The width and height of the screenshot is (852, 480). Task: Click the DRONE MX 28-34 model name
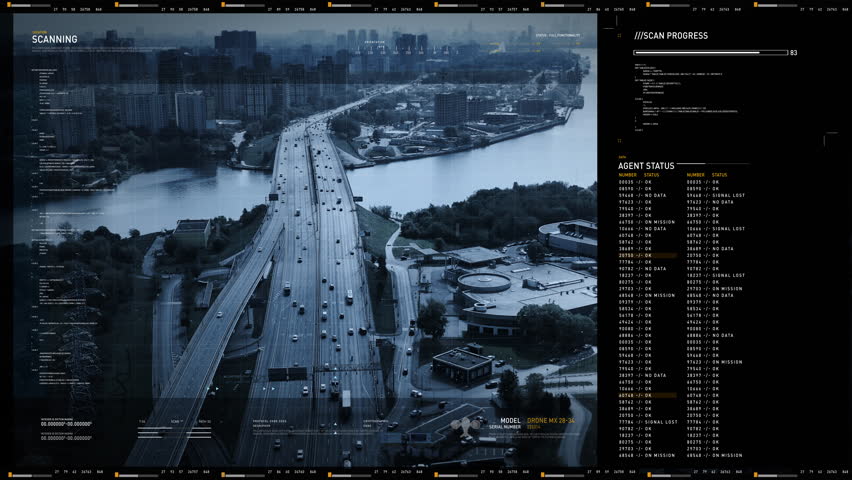tap(551, 421)
